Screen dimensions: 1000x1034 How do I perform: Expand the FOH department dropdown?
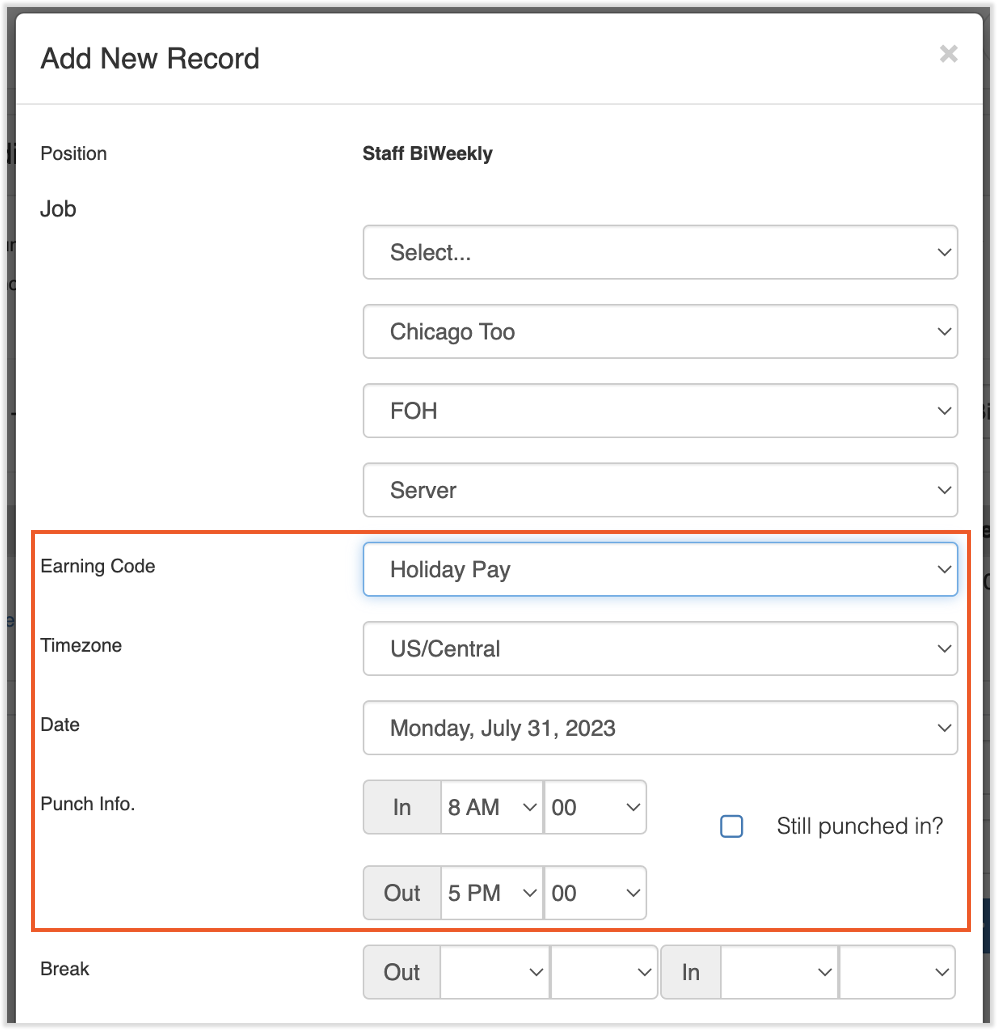click(660, 411)
